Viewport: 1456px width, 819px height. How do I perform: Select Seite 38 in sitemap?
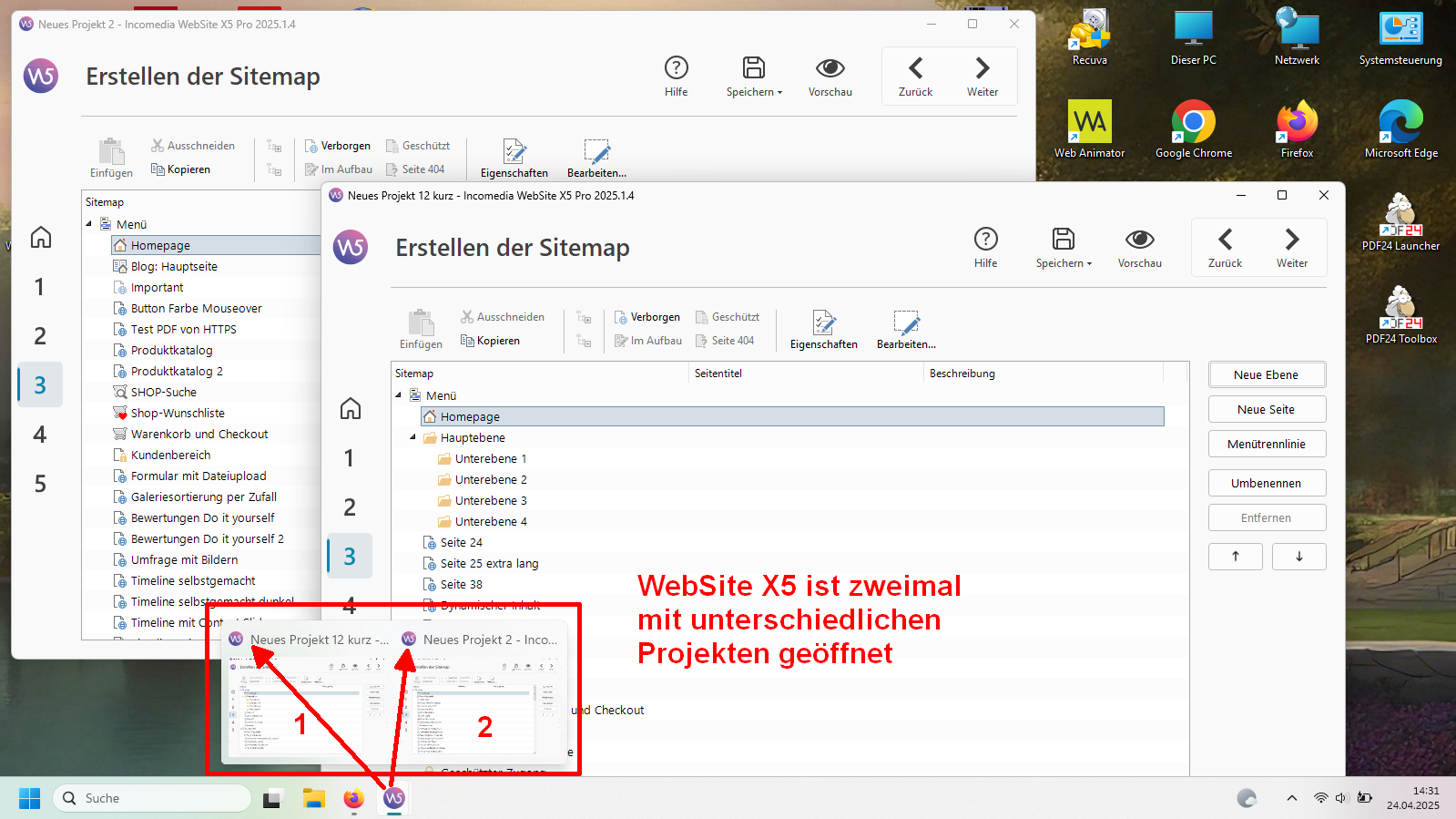pyautogui.click(x=453, y=584)
